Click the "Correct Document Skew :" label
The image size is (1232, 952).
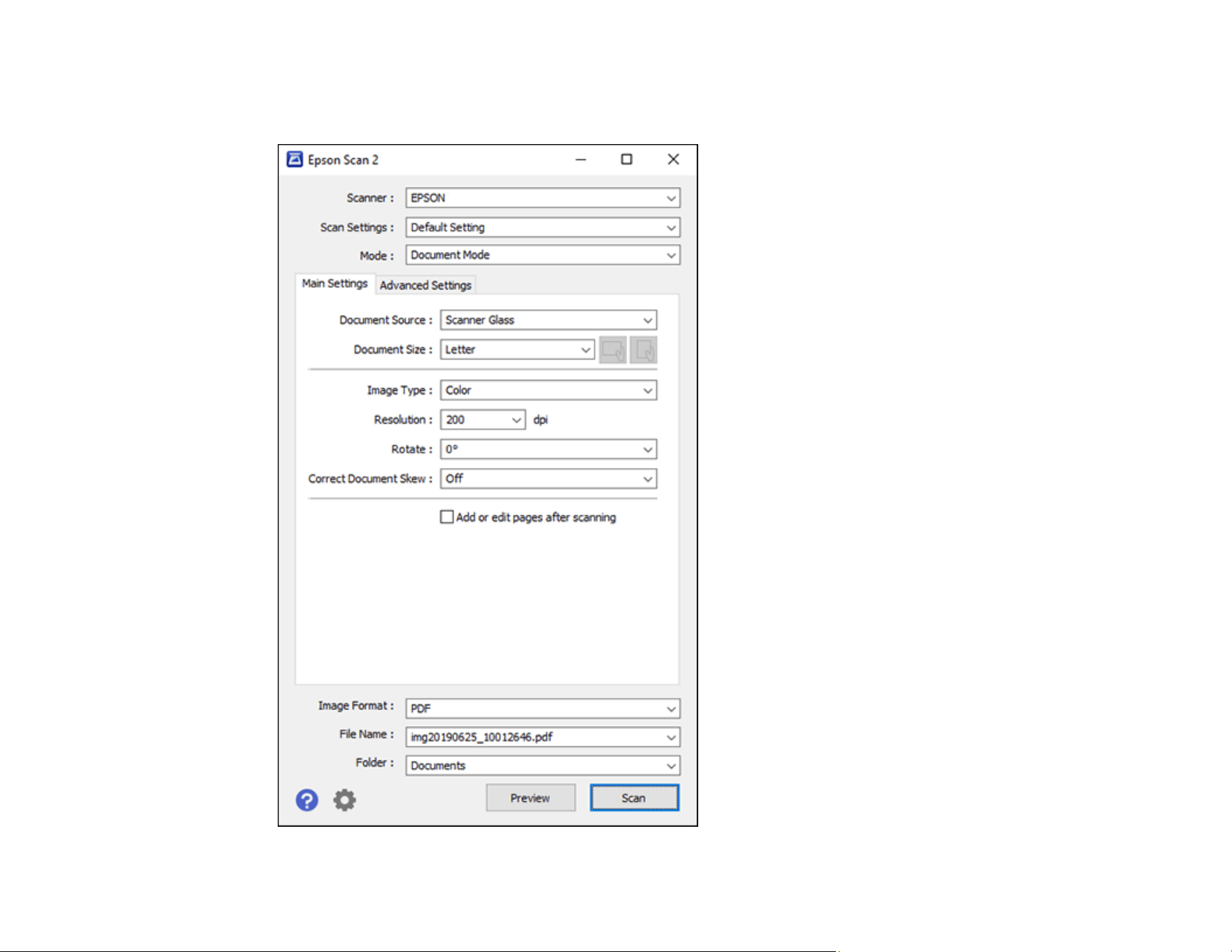370,478
